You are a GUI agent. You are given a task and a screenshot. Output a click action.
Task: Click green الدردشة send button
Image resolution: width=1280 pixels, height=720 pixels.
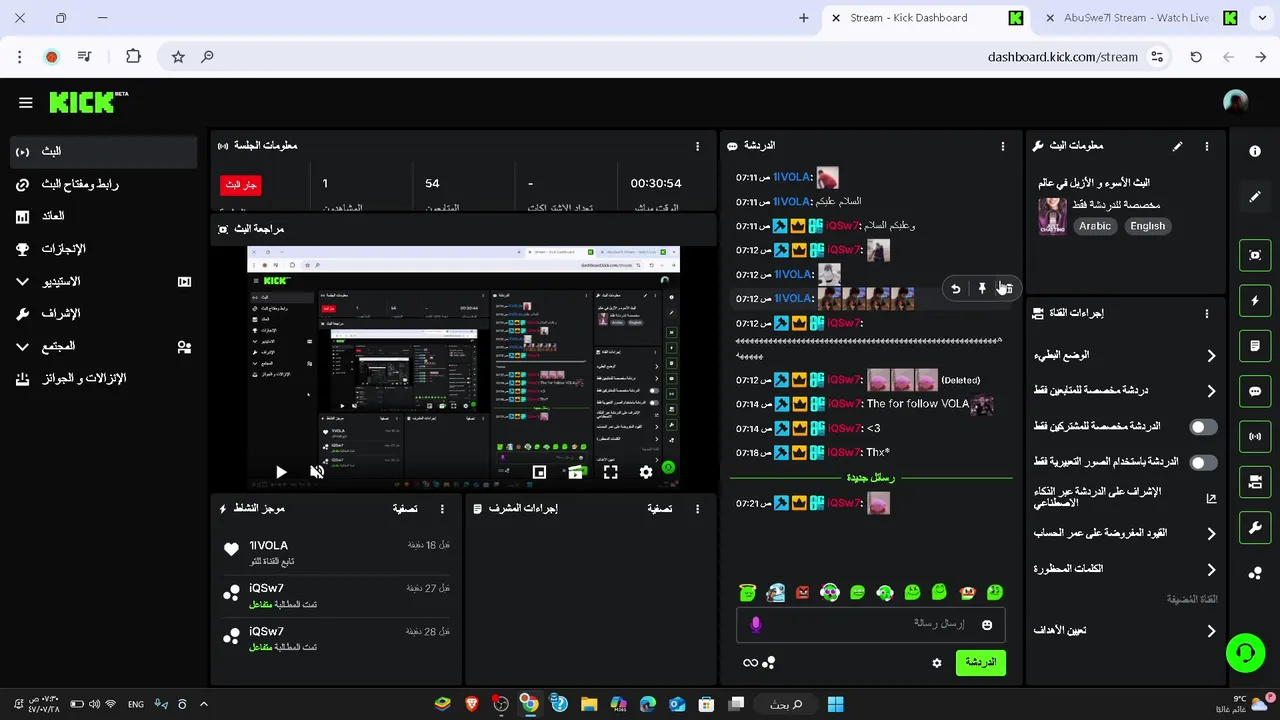pyautogui.click(x=981, y=663)
